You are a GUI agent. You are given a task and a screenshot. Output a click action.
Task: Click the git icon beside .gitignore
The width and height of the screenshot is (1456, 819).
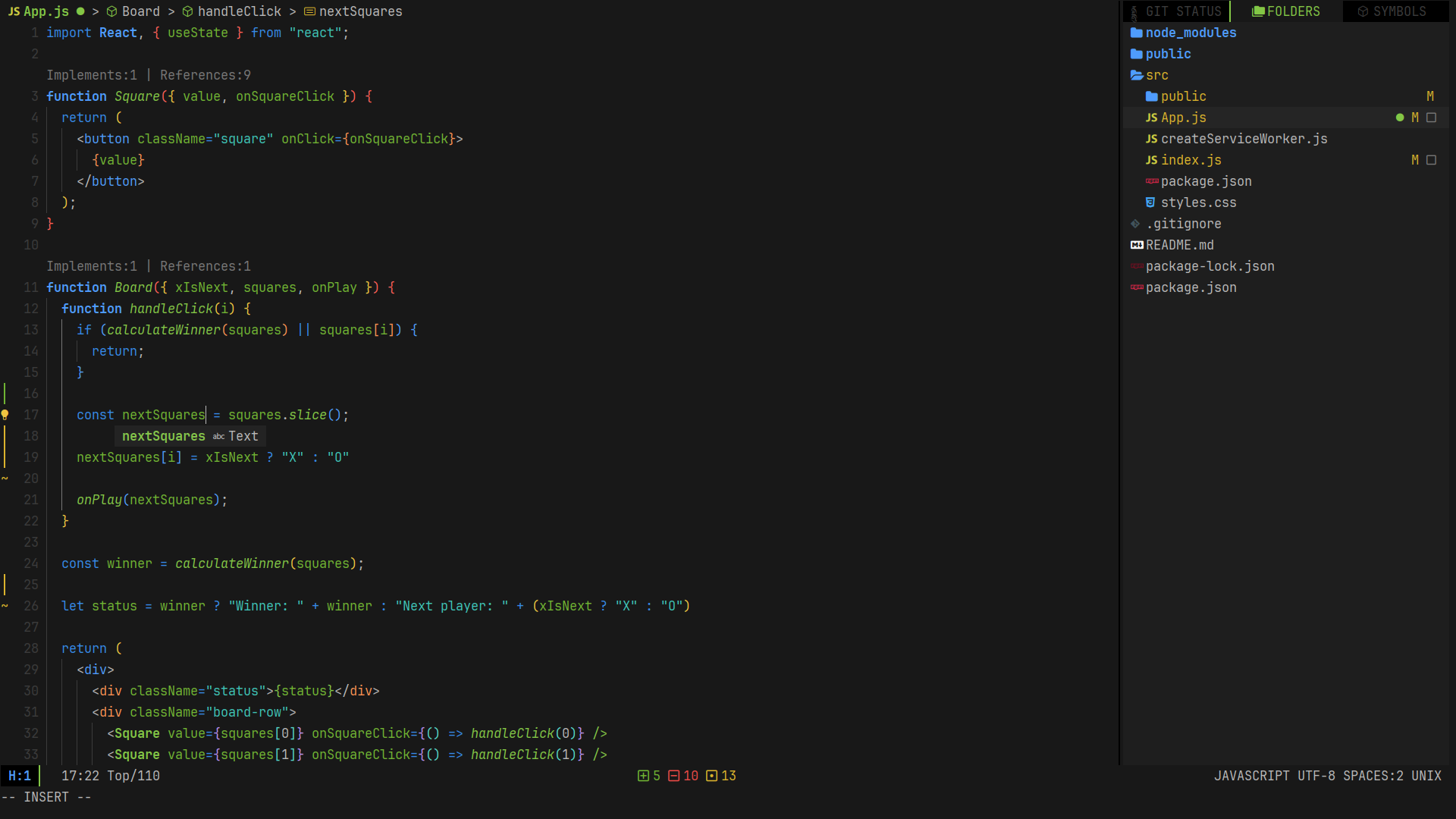[x=1135, y=224]
